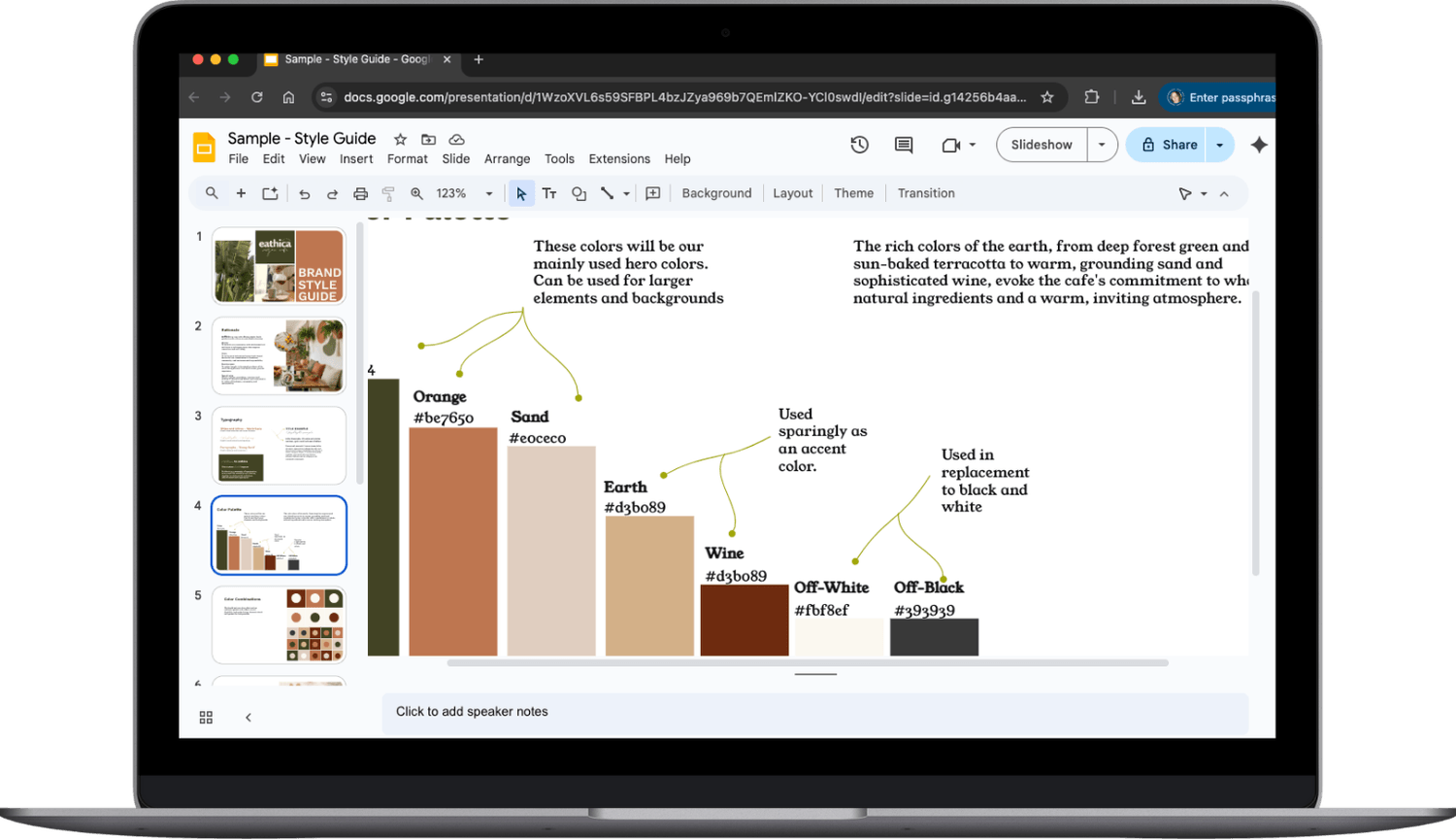The width and height of the screenshot is (1456, 840).
Task: Open version history clock icon
Action: click(859, 145)
